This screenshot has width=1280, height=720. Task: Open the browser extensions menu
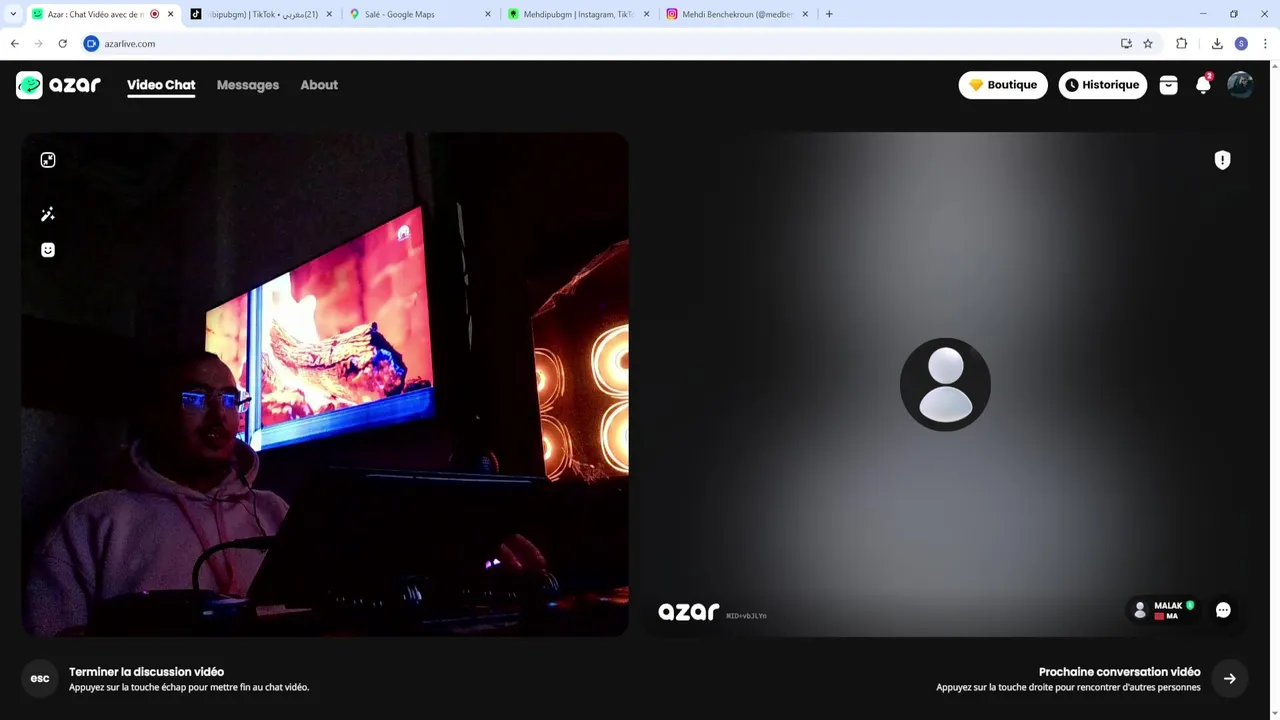1182,44
